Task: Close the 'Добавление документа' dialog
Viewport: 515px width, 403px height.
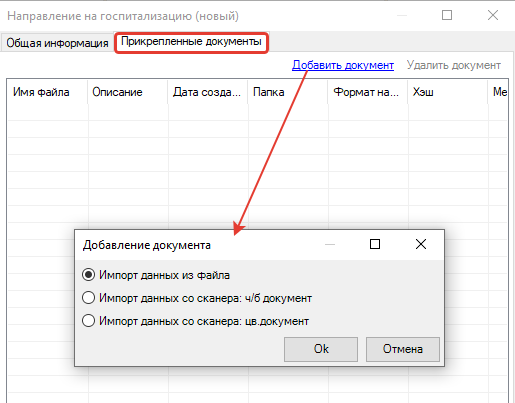Action: coord(421,244)
